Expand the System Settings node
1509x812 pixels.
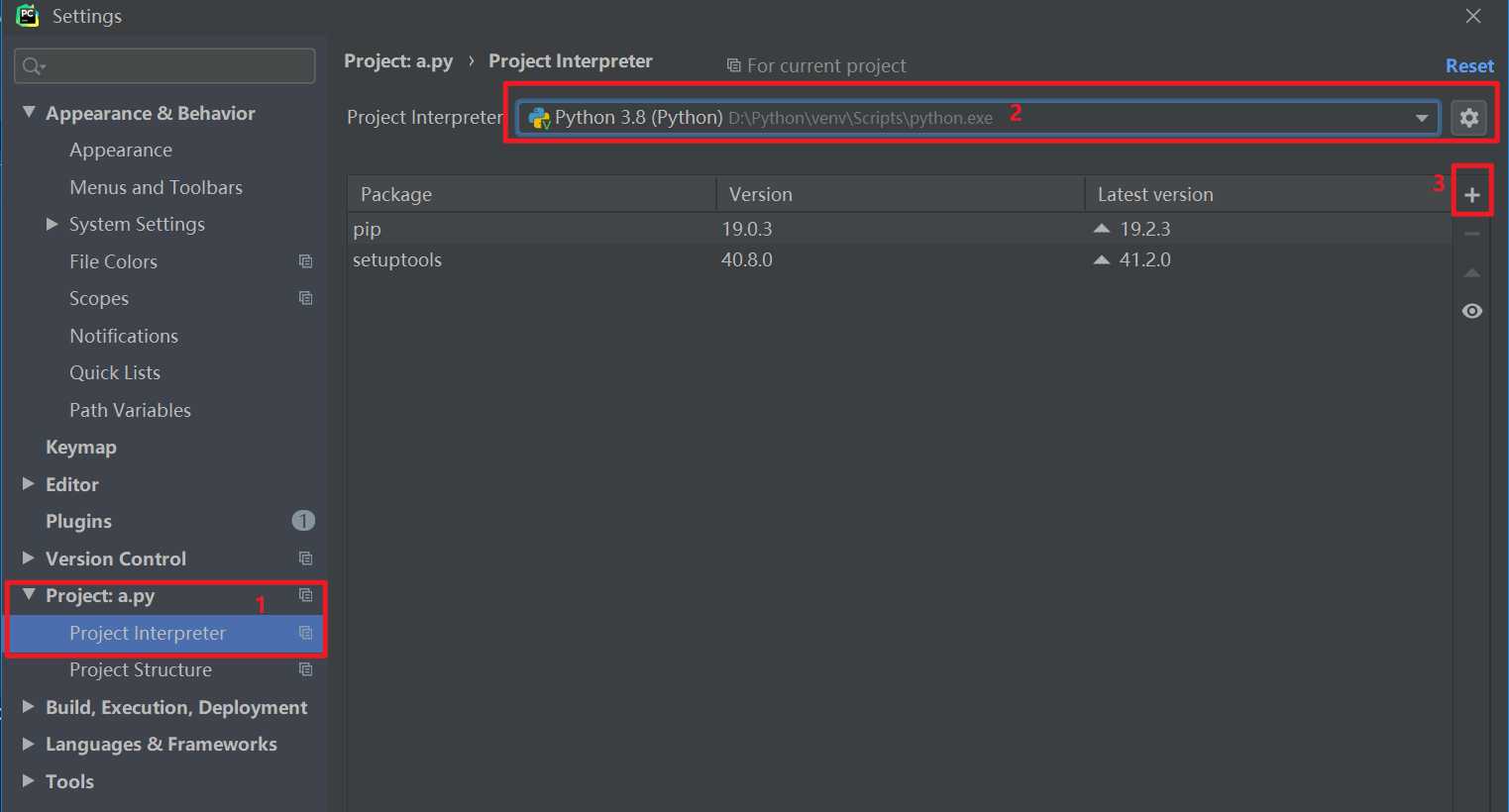[x=52, y=224]
